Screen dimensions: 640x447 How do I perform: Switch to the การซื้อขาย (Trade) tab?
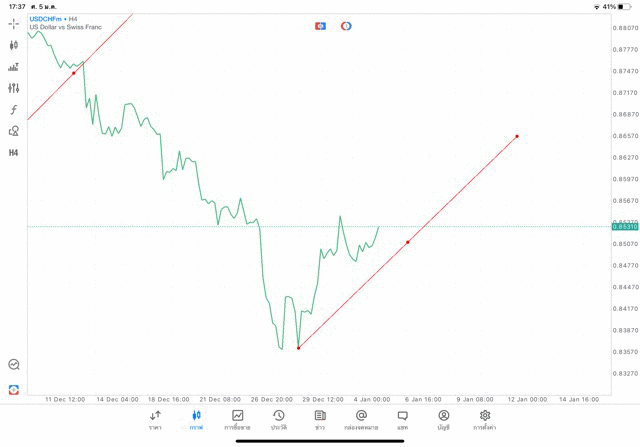pyautogui.click(x=237, y=419)
